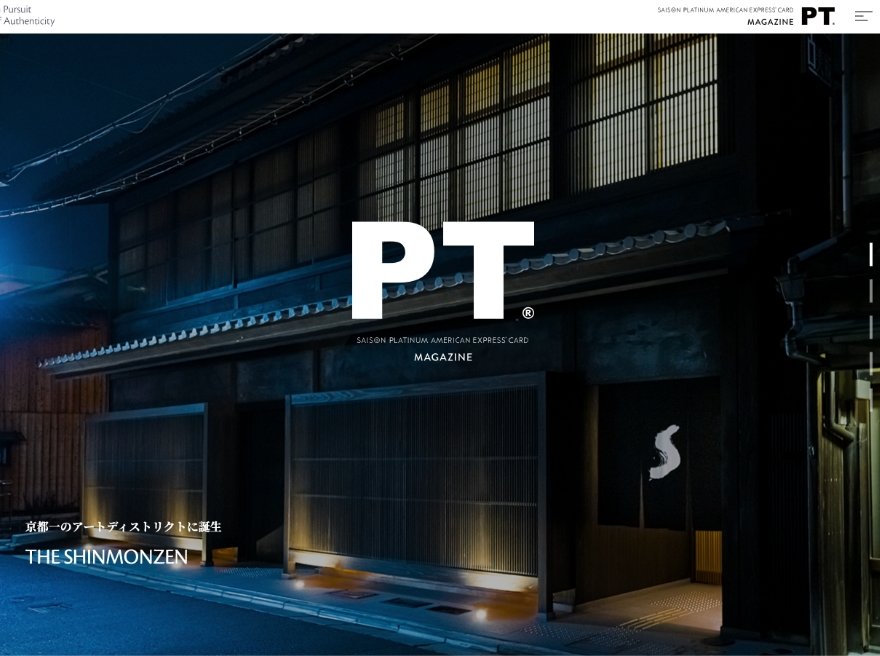Open the hamburger menu icon

click(863, 16)
